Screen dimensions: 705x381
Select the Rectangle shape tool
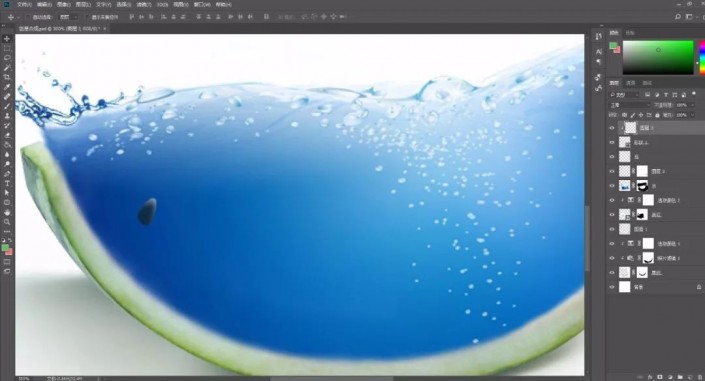click(x=7, y=203)
